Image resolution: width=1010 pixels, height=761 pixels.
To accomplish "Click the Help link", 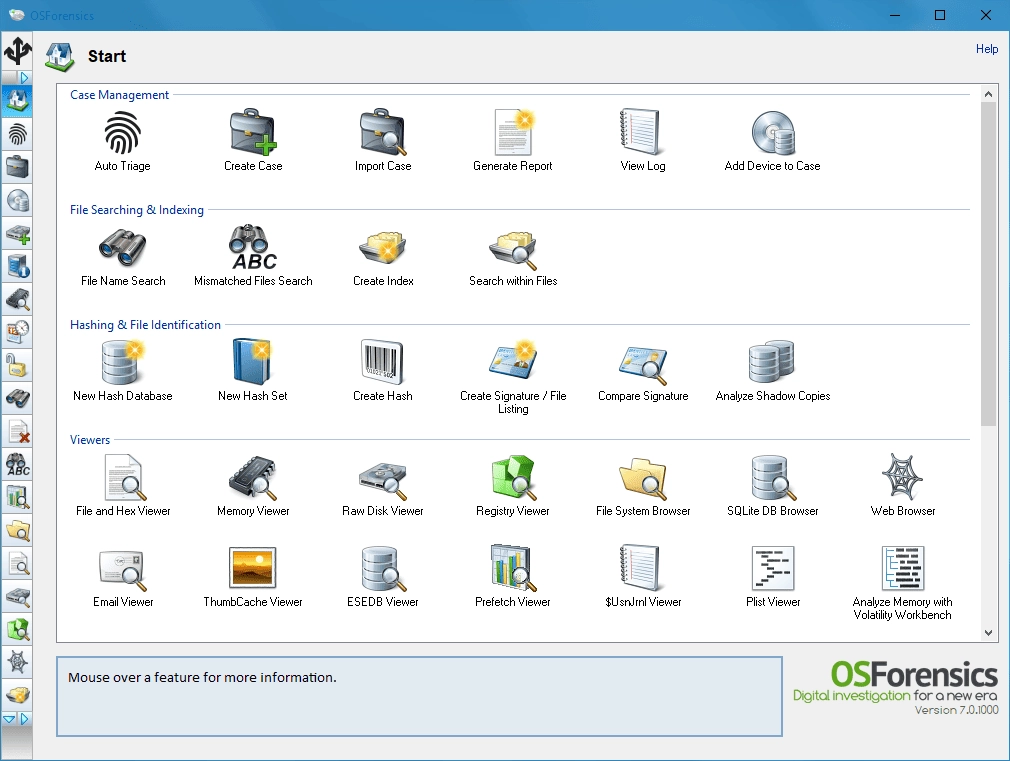I will tap(986, 49).
